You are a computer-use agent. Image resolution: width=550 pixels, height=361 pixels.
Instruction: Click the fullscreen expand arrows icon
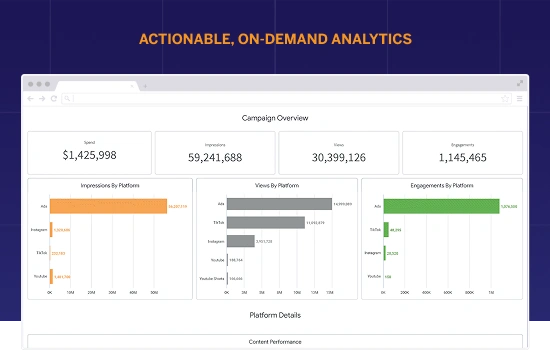(x=520, y=83)
